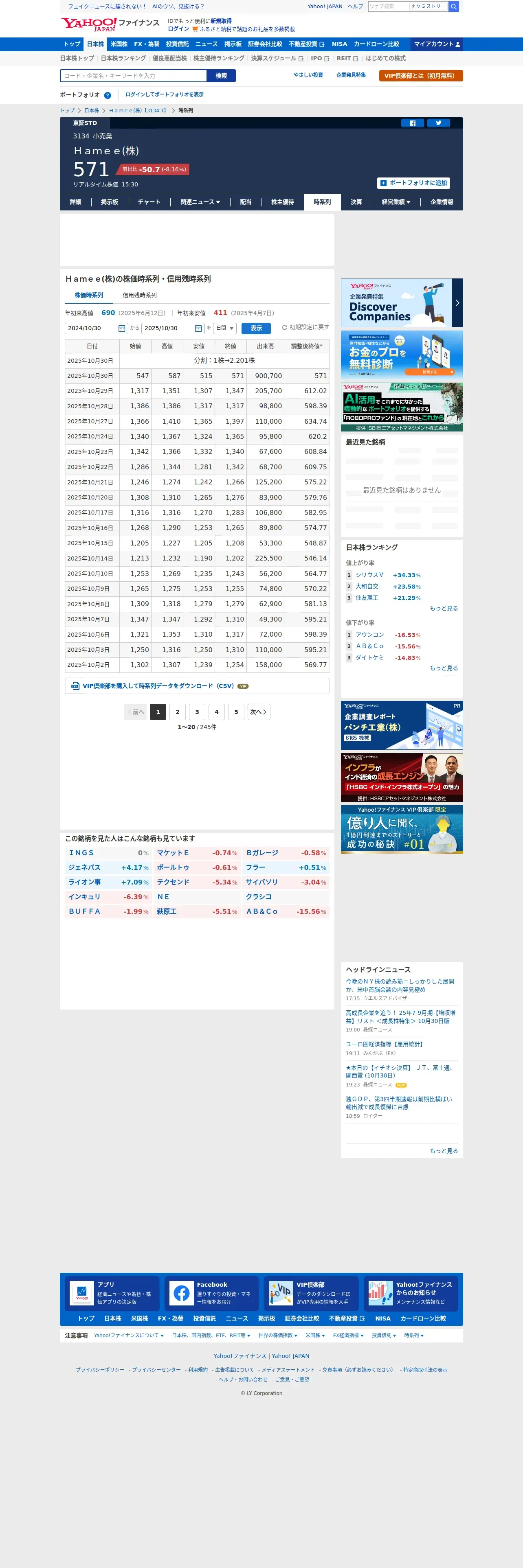The width and height of the screenshot is (523, 1568).
Task: Open ユーロ圏経済指標【雇用統計】 headline
Action: coord(385,1044)
